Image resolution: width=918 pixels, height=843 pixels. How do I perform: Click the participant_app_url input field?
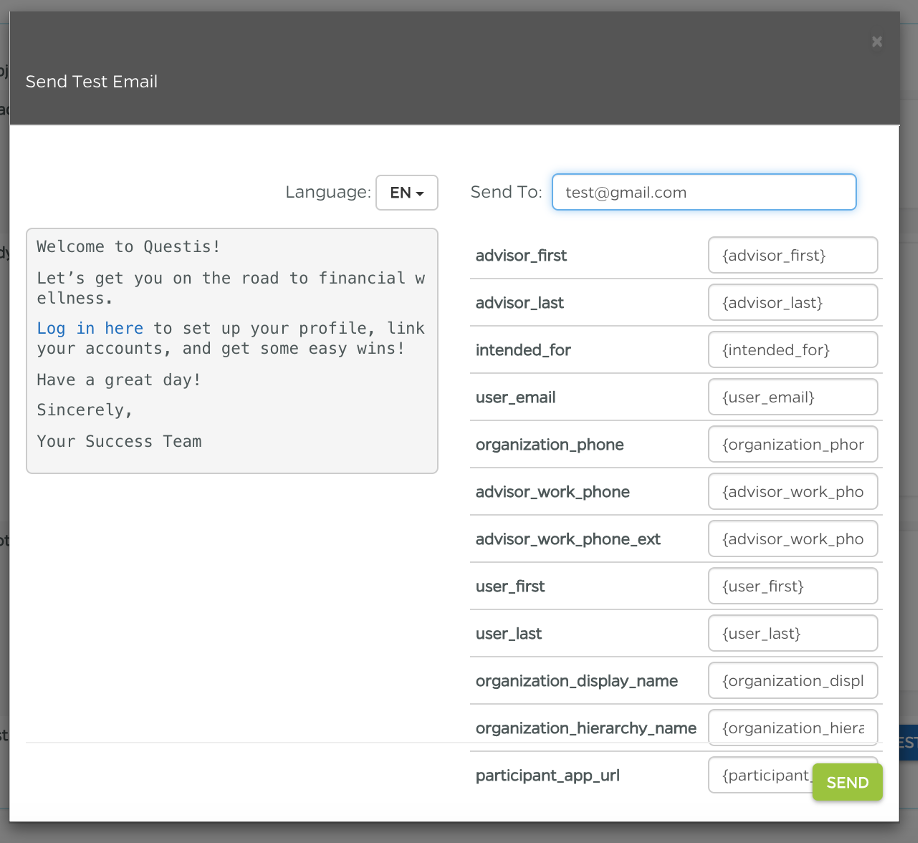coord(758,775)
